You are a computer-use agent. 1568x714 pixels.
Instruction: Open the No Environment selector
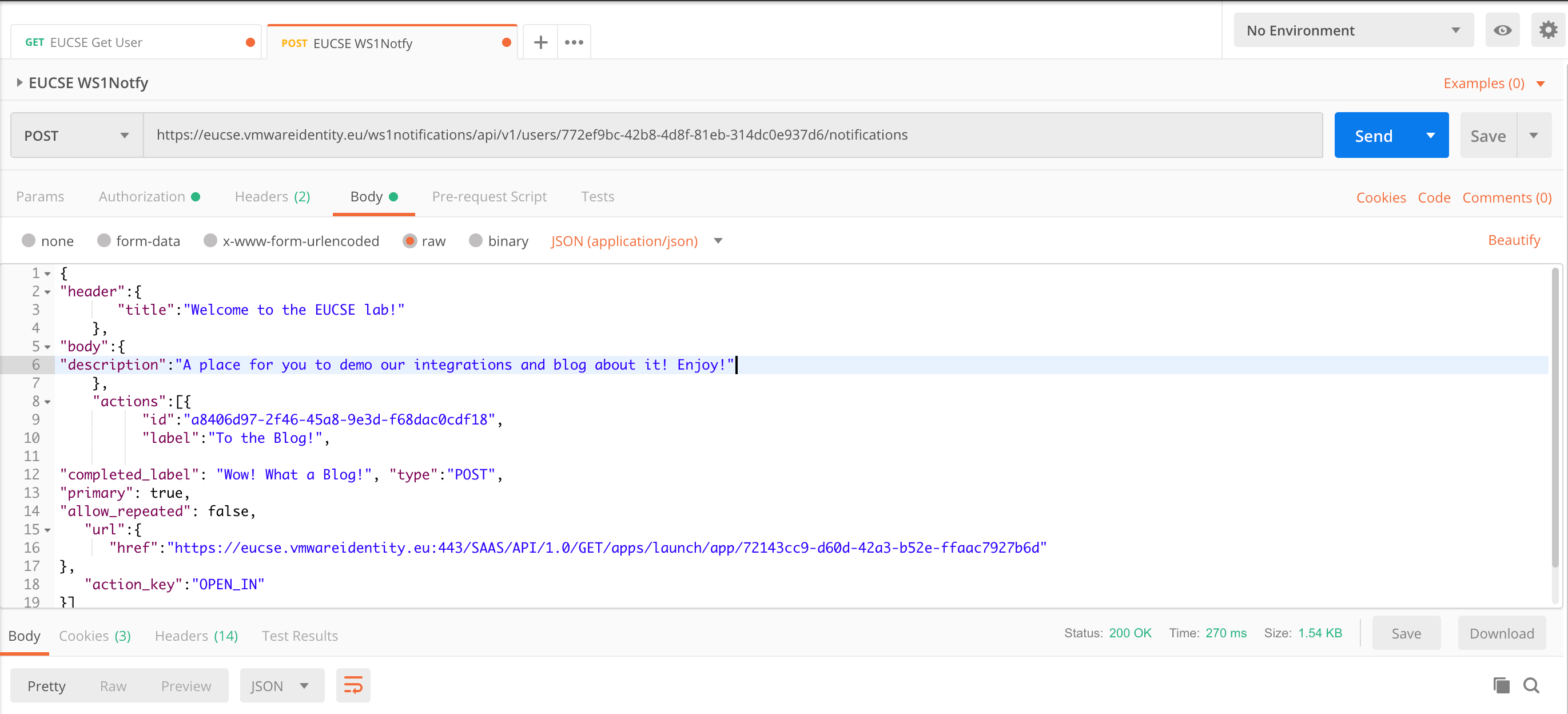[x=1353, y=30]
